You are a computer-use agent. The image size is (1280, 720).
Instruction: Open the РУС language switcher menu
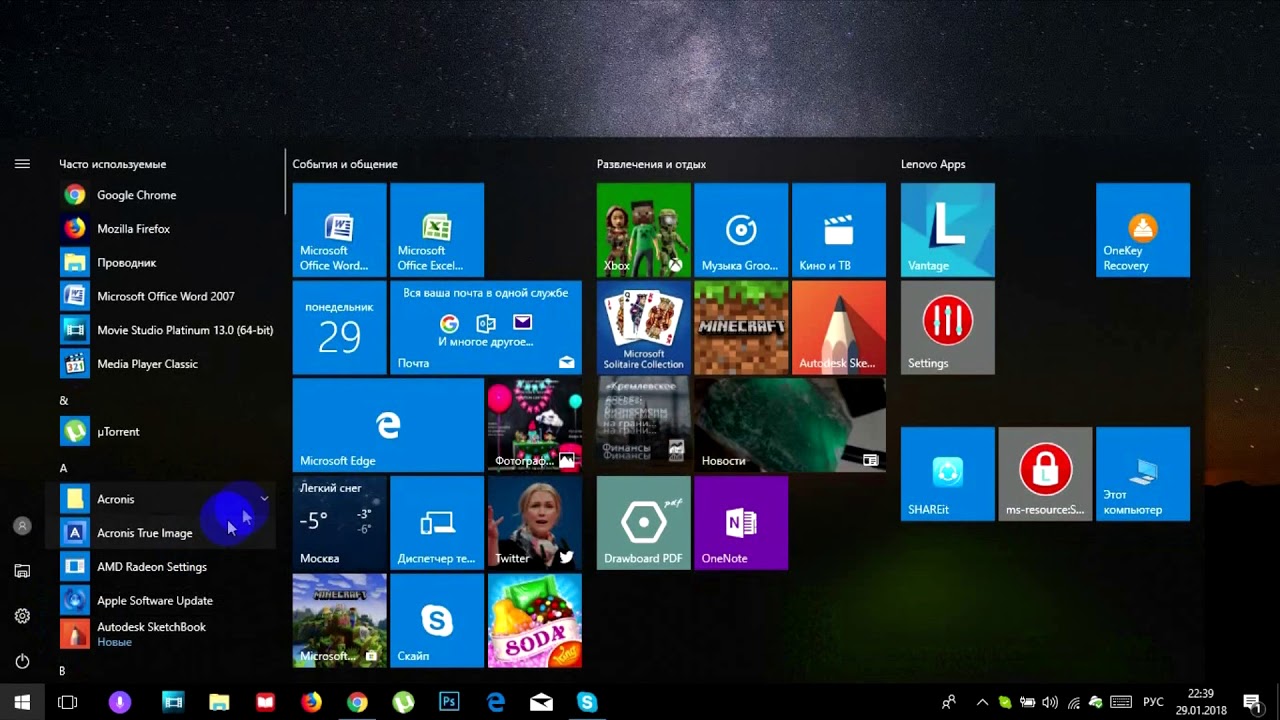[1152, 702]
